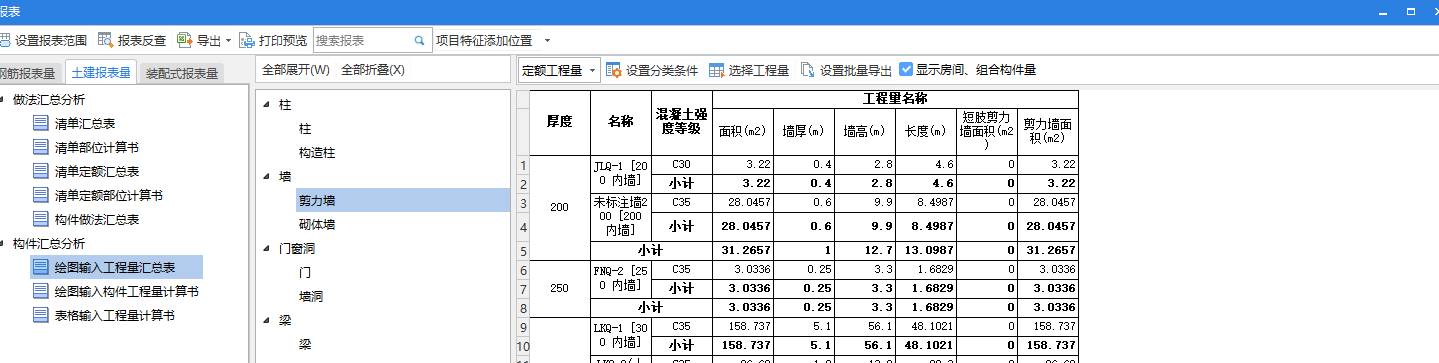Click the 设置分类条件 icon
The width and height of the screenshot is (1439, 363).
pos(614,70)
